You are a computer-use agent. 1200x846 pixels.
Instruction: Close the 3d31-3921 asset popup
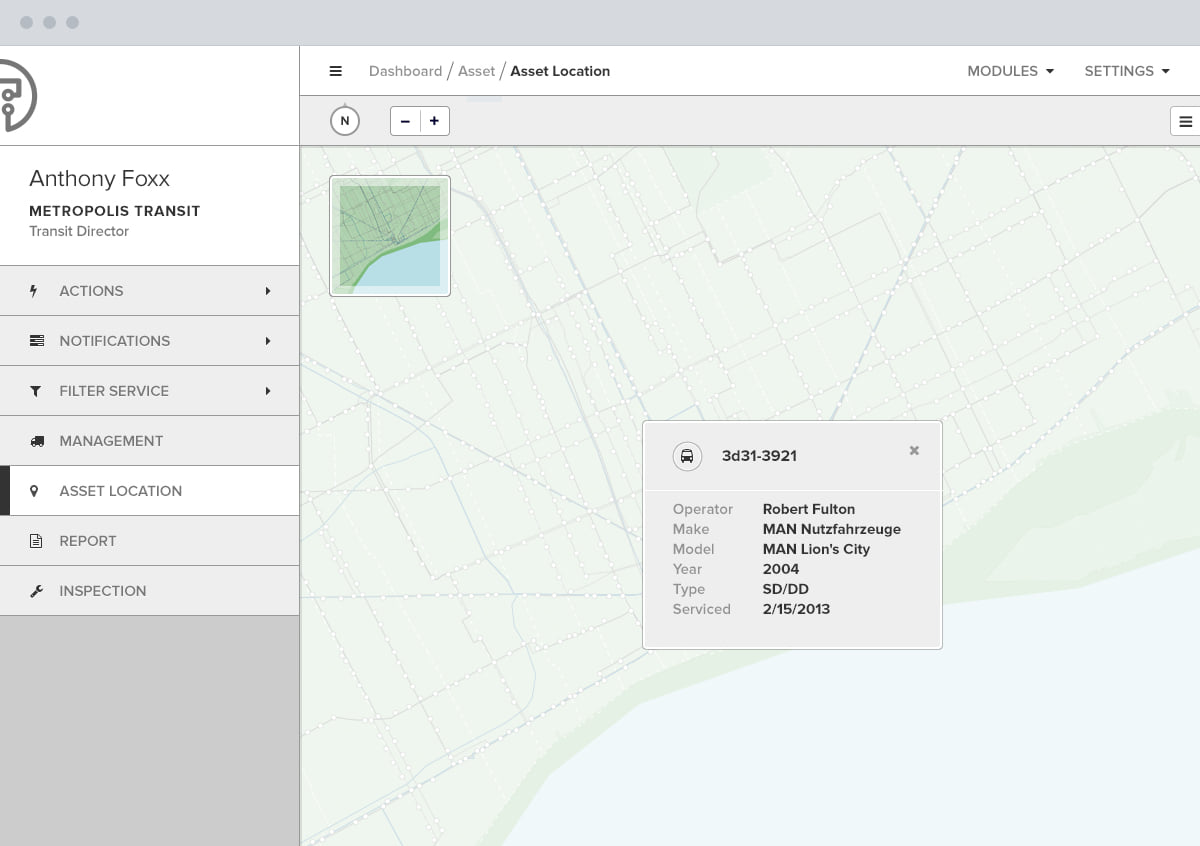(914, 451)
